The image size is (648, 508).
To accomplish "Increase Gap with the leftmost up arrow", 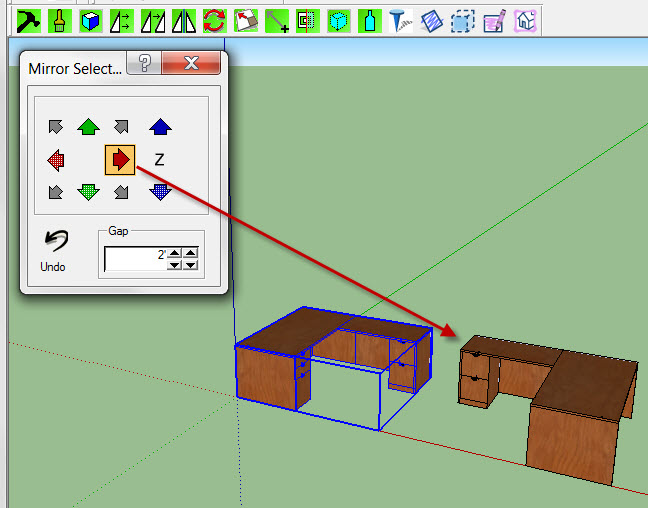I will click(174, 253).
